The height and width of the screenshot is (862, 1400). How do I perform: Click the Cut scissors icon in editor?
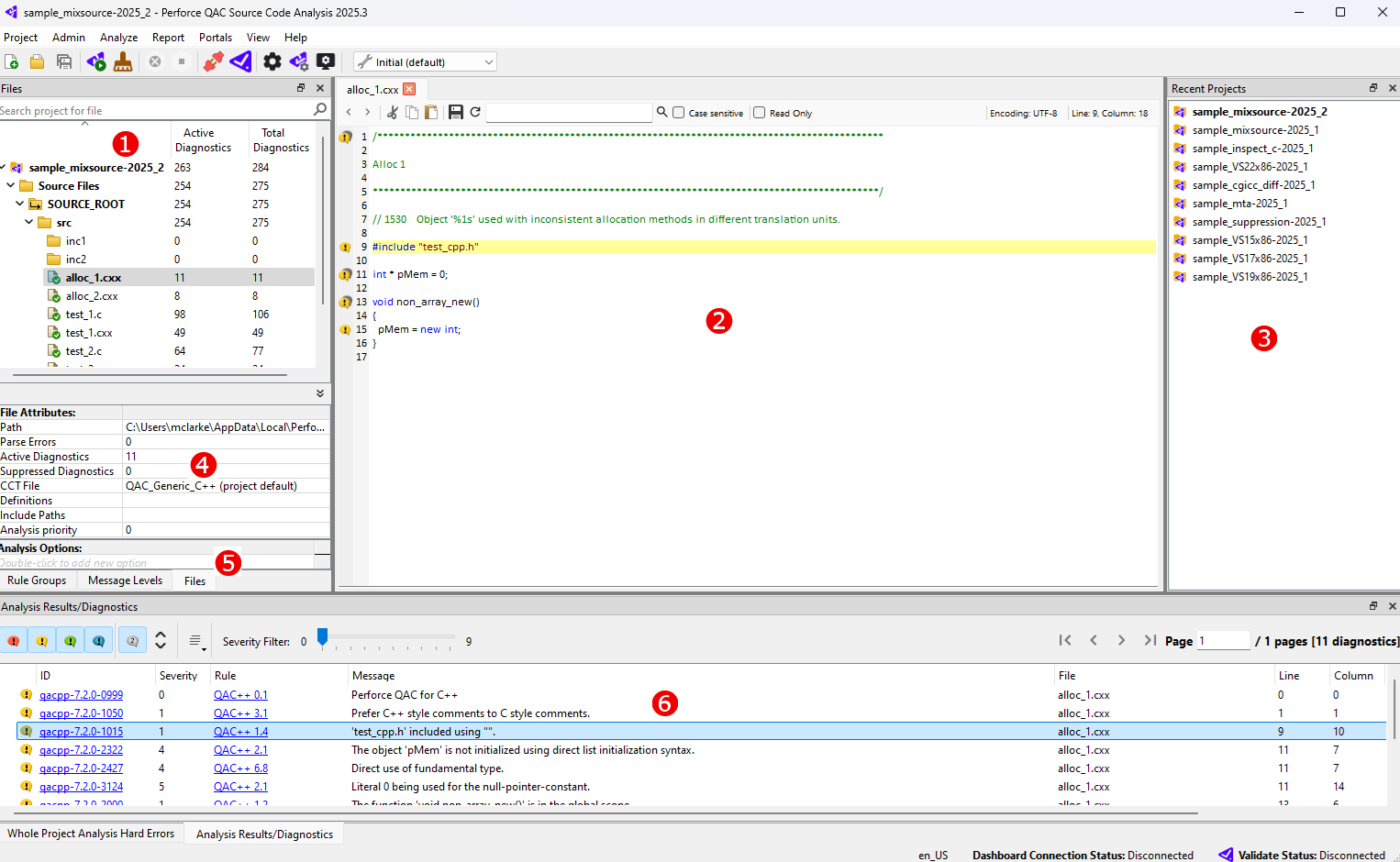pos(393,112)
